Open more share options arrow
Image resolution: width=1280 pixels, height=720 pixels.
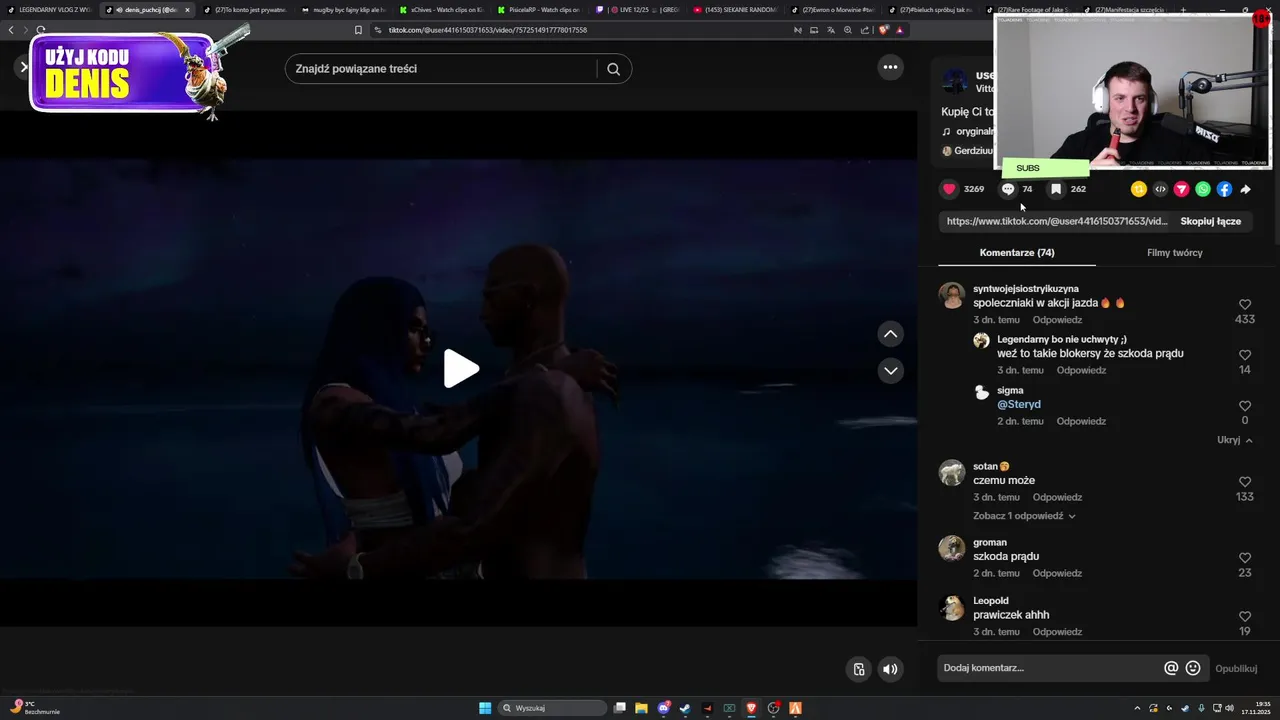(1246, 189)
